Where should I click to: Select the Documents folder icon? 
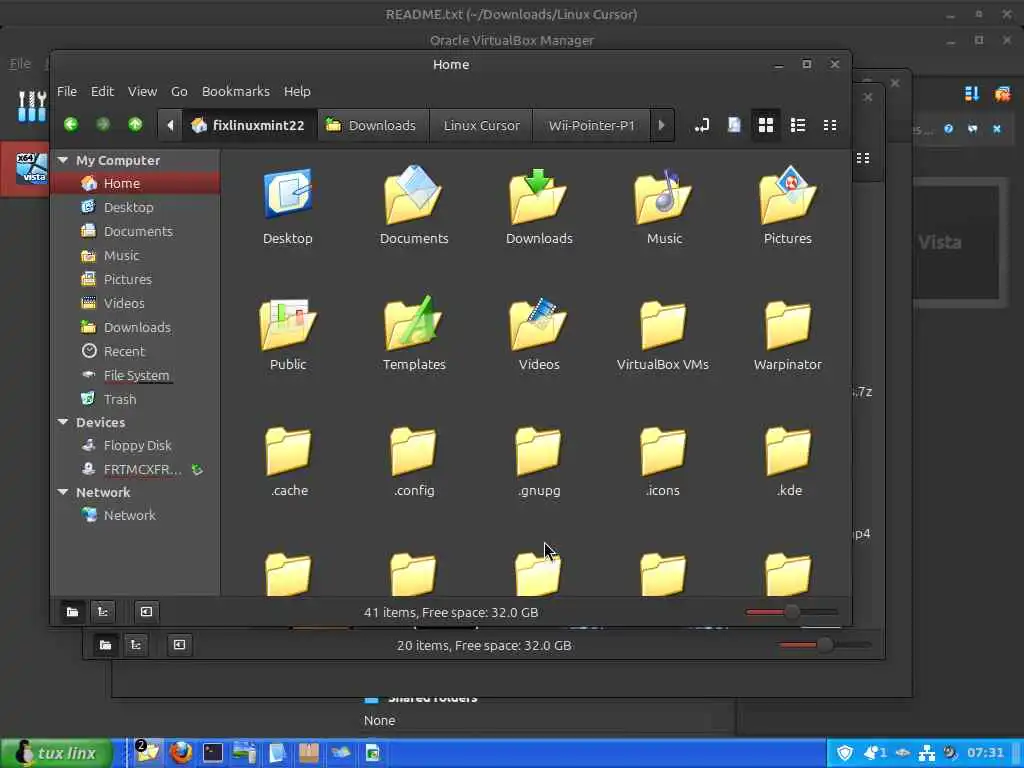[x=414, y=206]
